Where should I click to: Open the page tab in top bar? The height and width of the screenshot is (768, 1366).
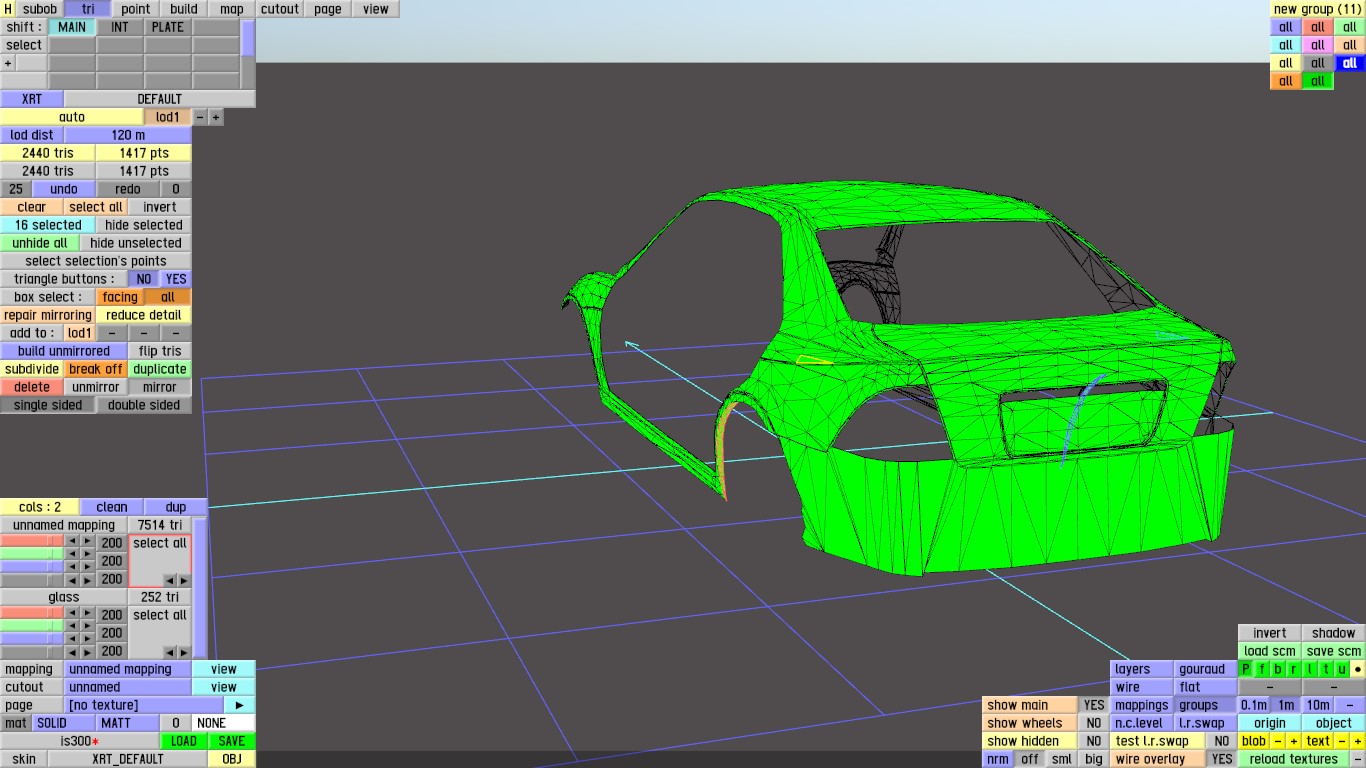coord(328,9)
